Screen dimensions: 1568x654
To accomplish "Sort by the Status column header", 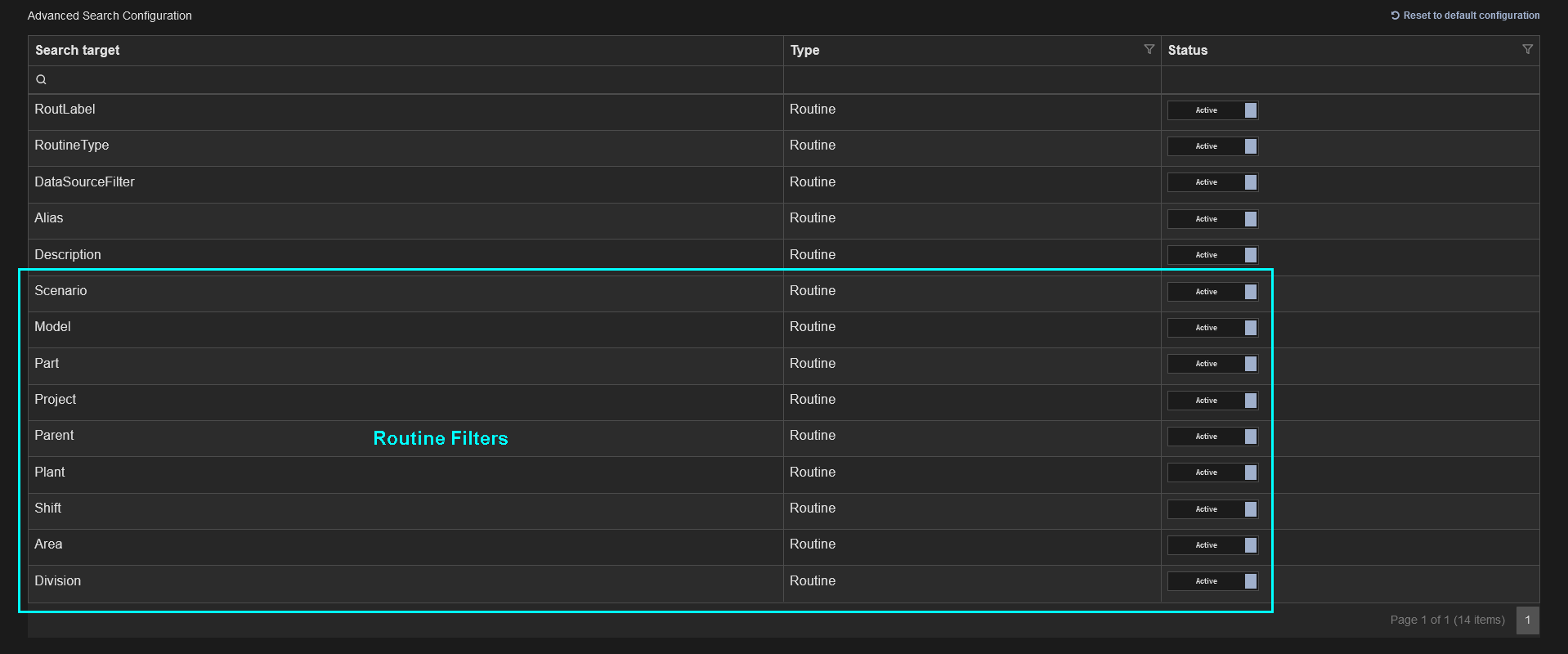I will pyautogui.click(x=1187, y=51).
